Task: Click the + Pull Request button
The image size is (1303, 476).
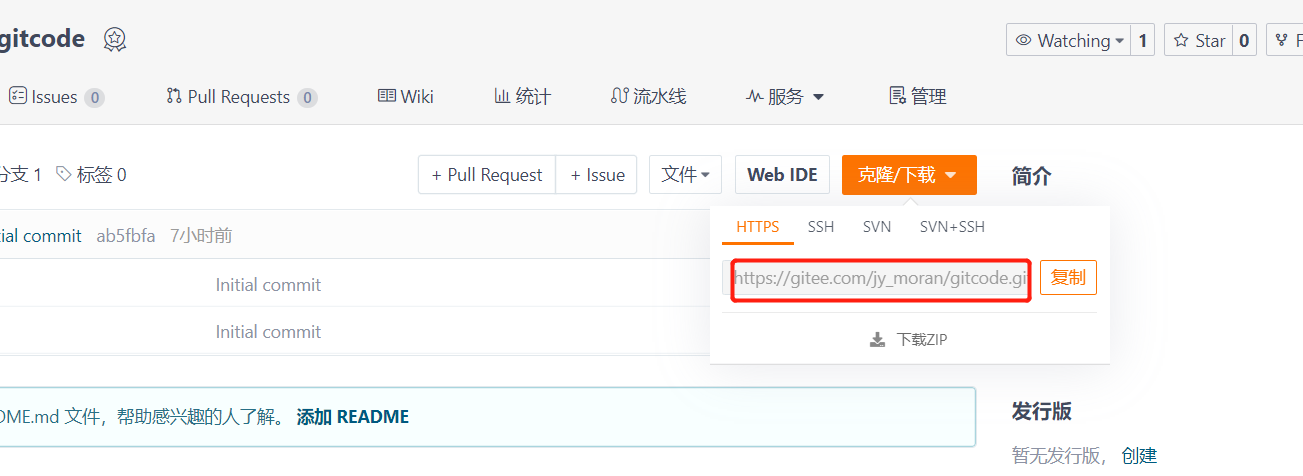Action: 487,174
